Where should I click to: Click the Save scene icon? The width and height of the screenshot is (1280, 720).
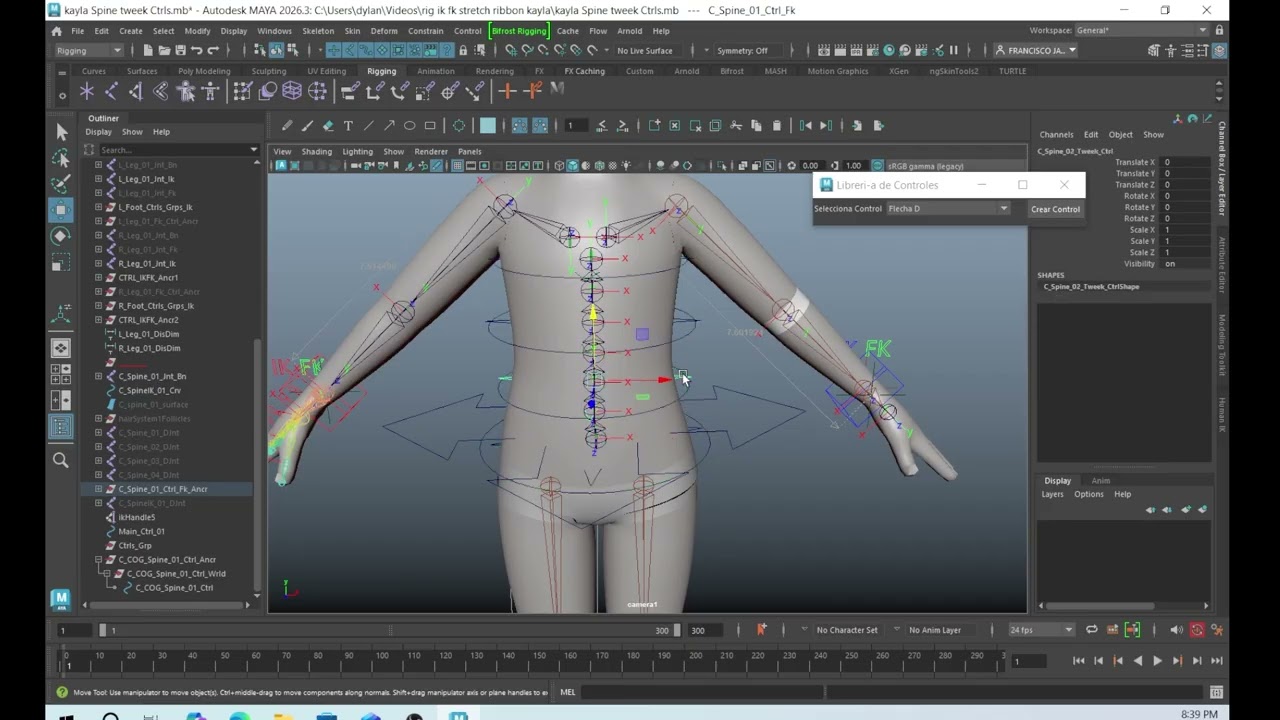pos(181,51)
